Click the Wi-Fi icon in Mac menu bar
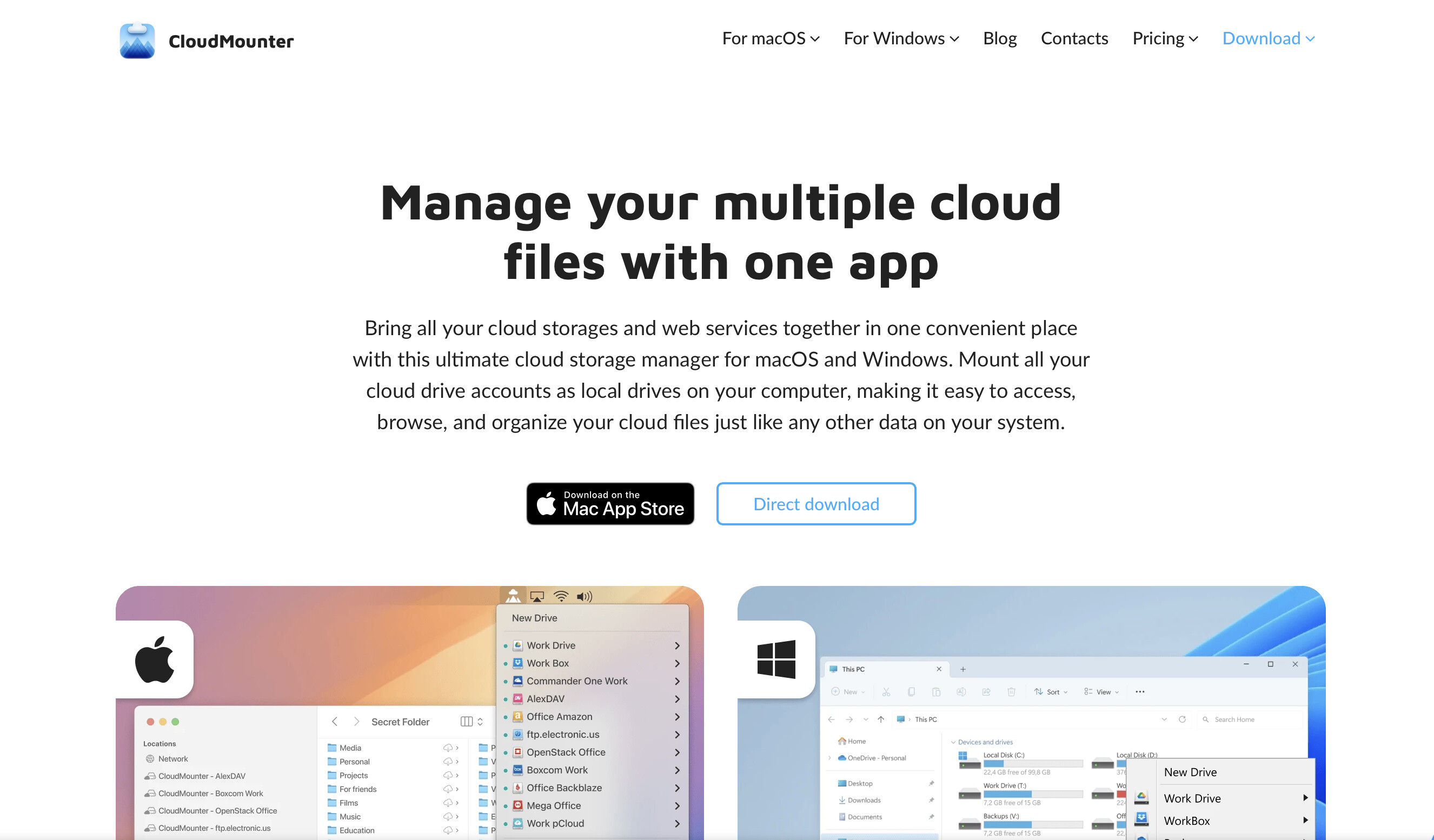The height and width of the screenshot is (840, 1434). [561, 596]
